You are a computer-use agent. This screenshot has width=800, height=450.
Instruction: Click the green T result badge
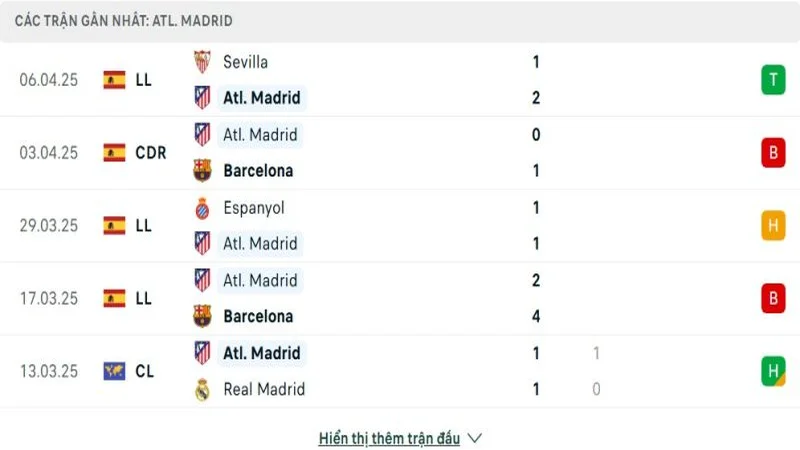pyautogui.click(x=773, y=80)
